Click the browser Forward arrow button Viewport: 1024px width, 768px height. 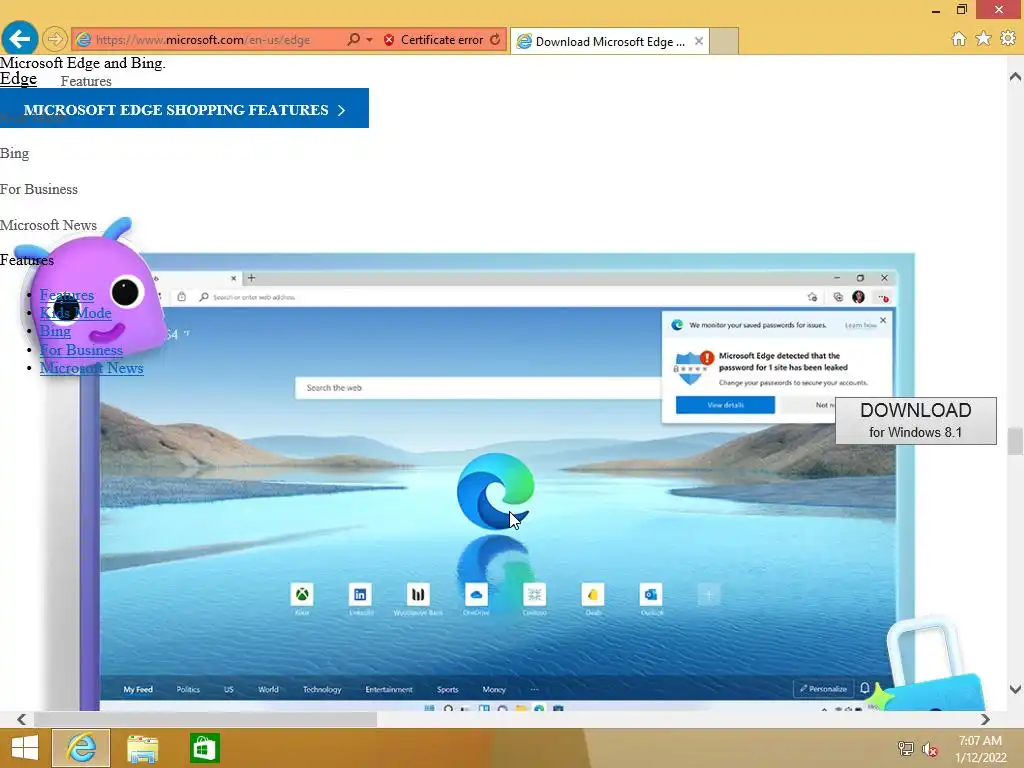point(55,39)
